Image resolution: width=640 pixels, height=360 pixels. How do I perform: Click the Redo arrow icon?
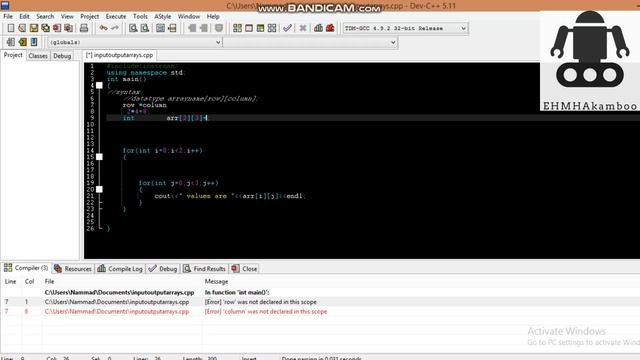[115, 28]
